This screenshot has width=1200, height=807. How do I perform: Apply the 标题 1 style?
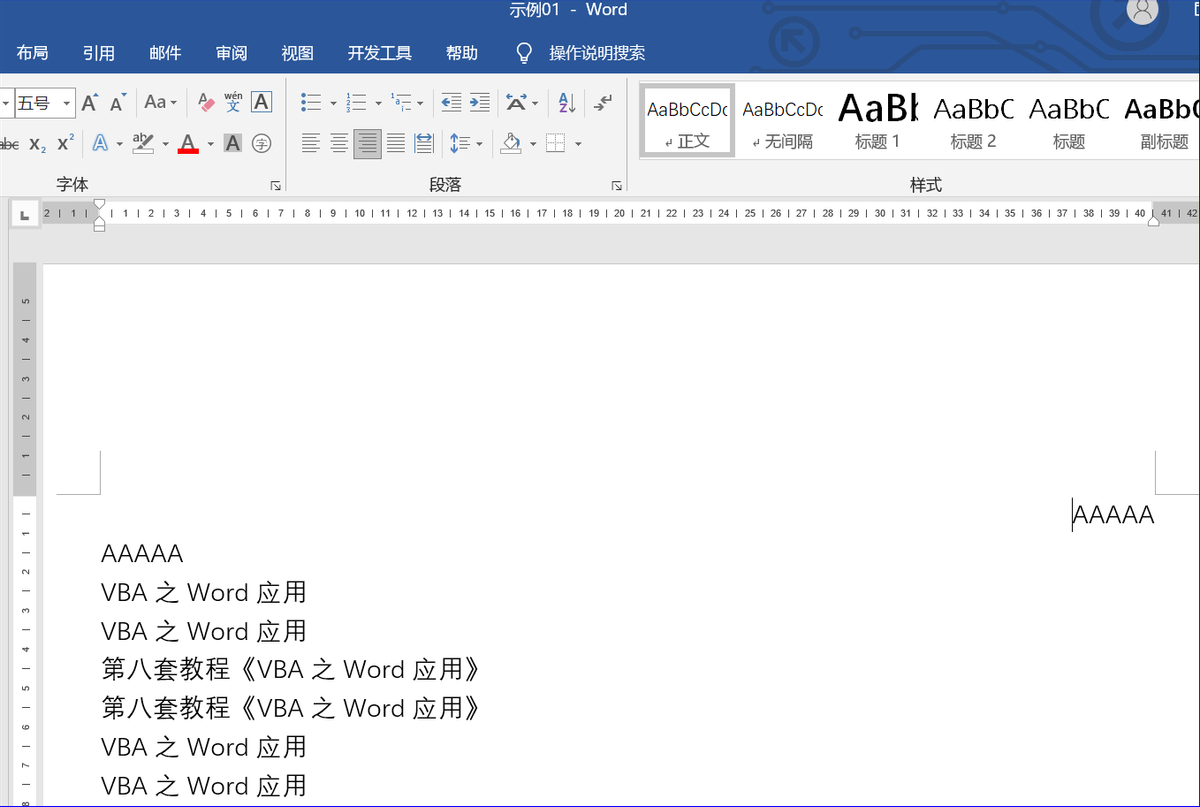tap(878, 120)
